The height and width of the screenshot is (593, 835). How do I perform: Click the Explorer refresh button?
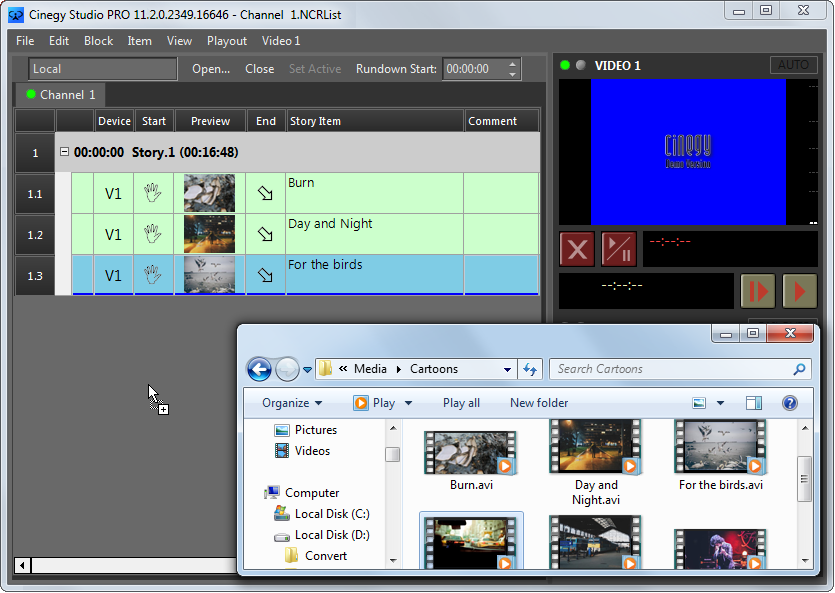coord(530,369)
